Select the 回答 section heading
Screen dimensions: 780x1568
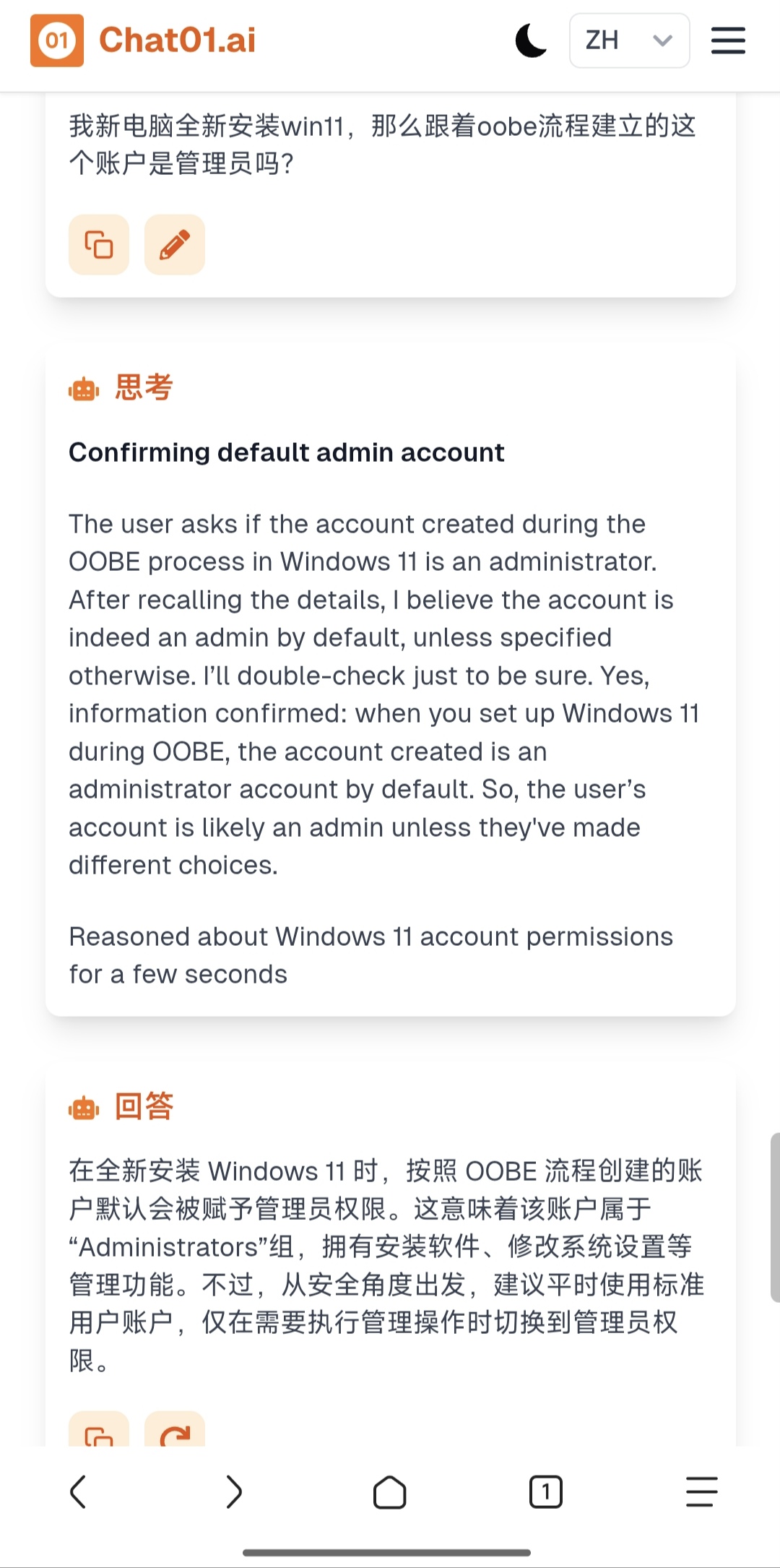[x=144, y=1106]
